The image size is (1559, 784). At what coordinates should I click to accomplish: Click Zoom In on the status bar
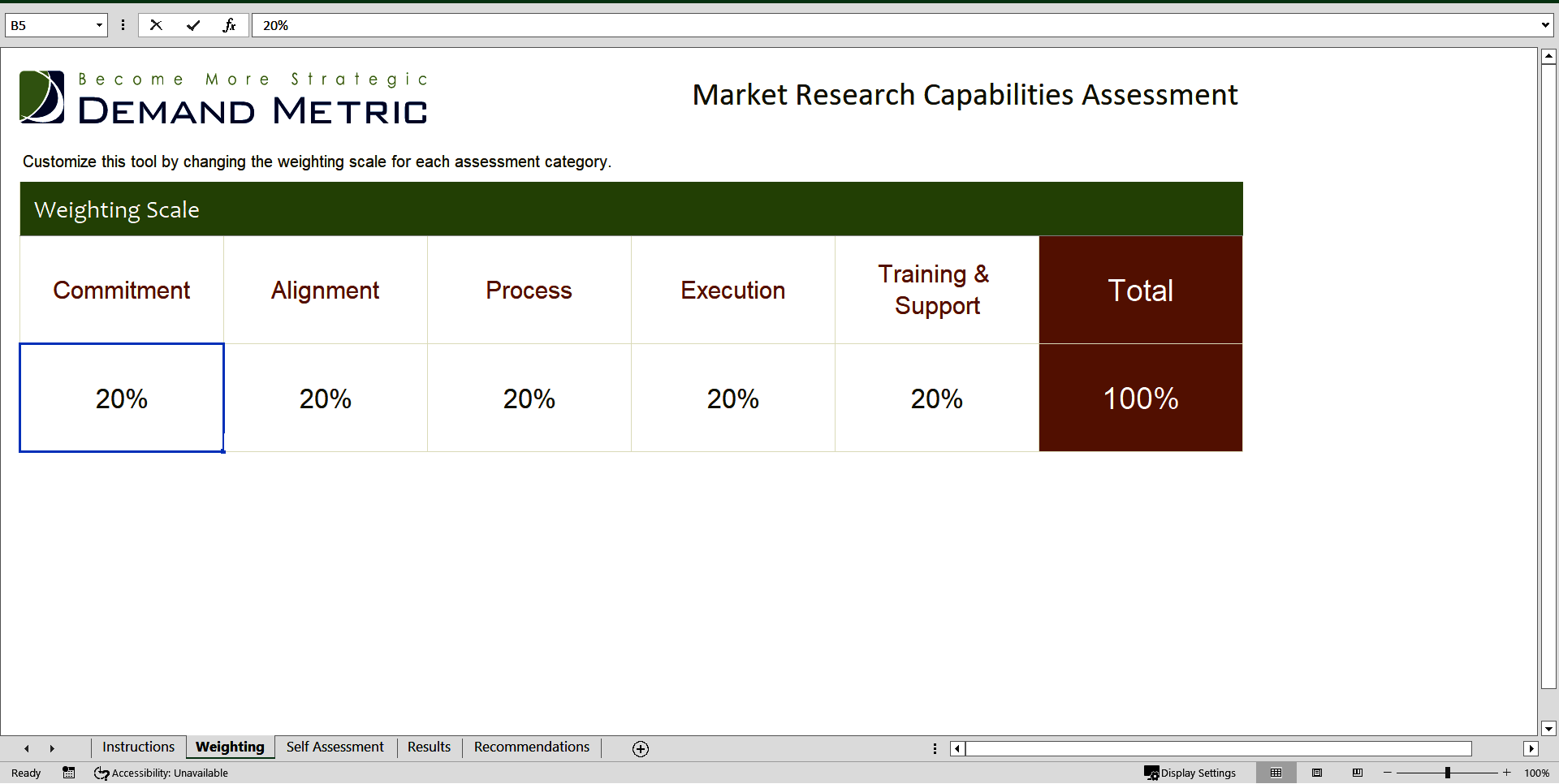[x=1508, y=773]
